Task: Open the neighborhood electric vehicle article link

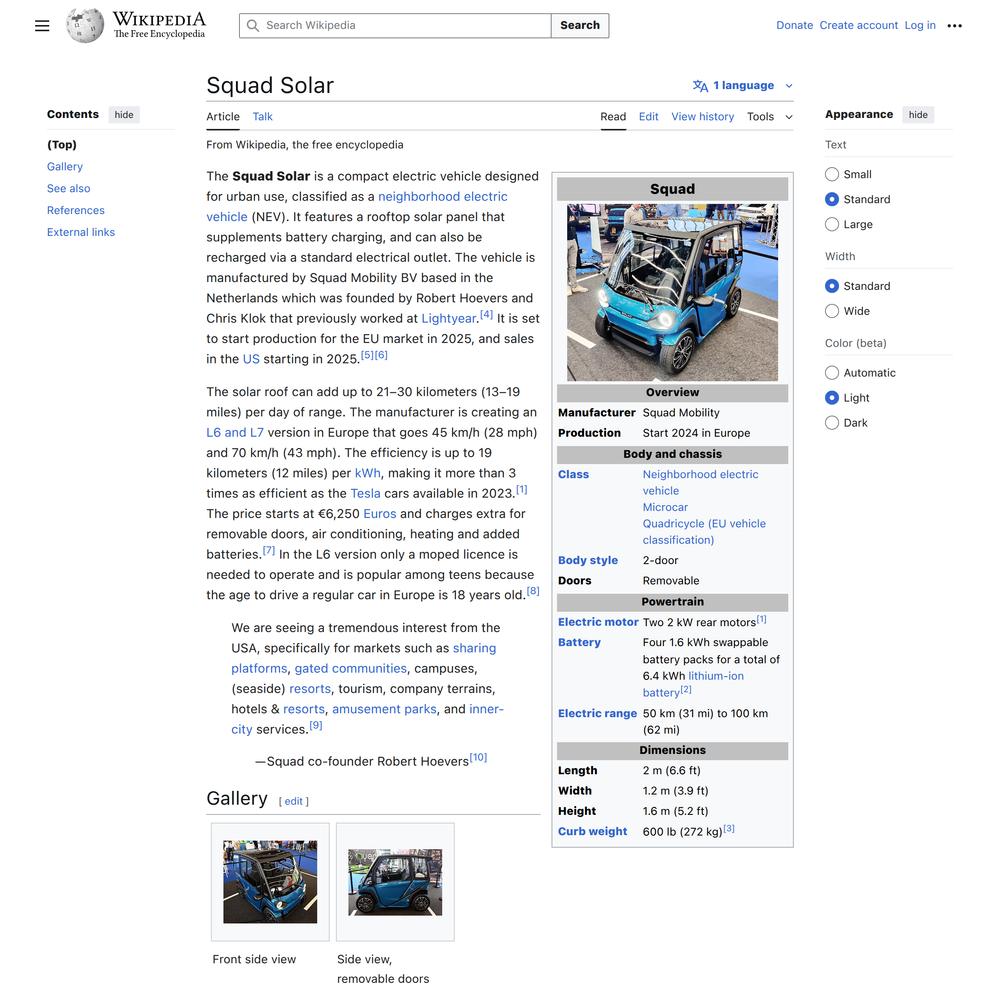Action: click(443, 196)
